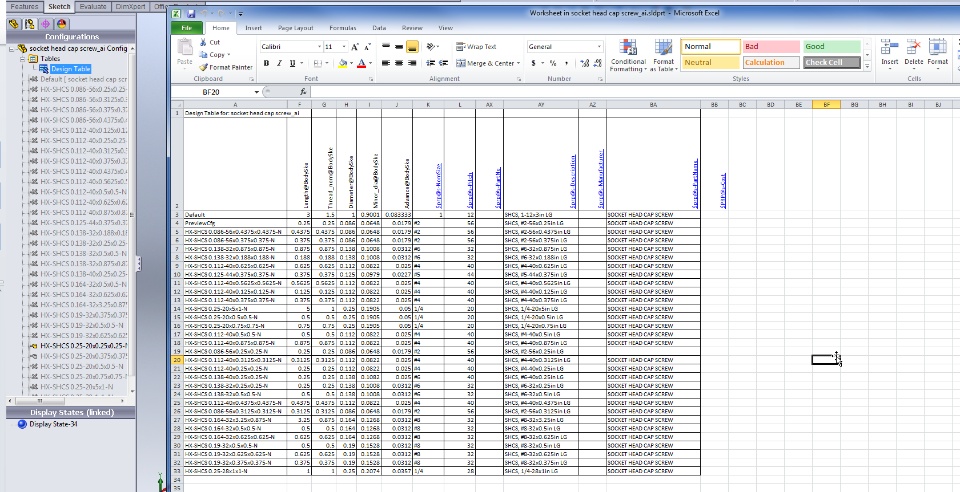
Task: Switch to the Review ribbon tab
Action: (x=412, y=28)
